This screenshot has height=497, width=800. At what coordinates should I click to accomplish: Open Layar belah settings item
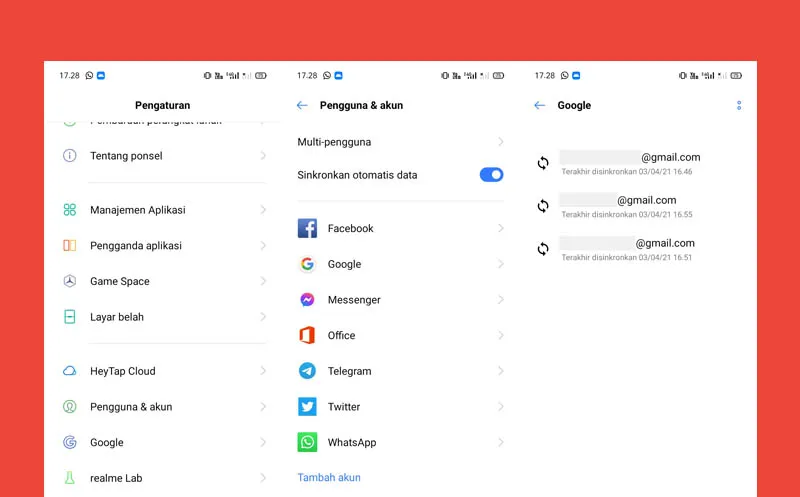(x=117, y=317)
